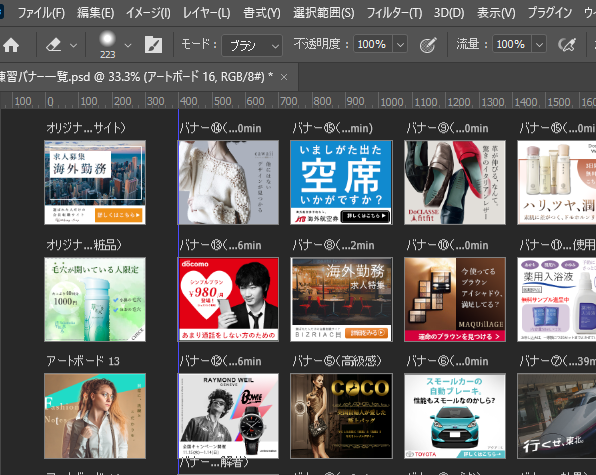Click the horizontal ruler at 500 mark
The image size is (596, 475).
222,101
